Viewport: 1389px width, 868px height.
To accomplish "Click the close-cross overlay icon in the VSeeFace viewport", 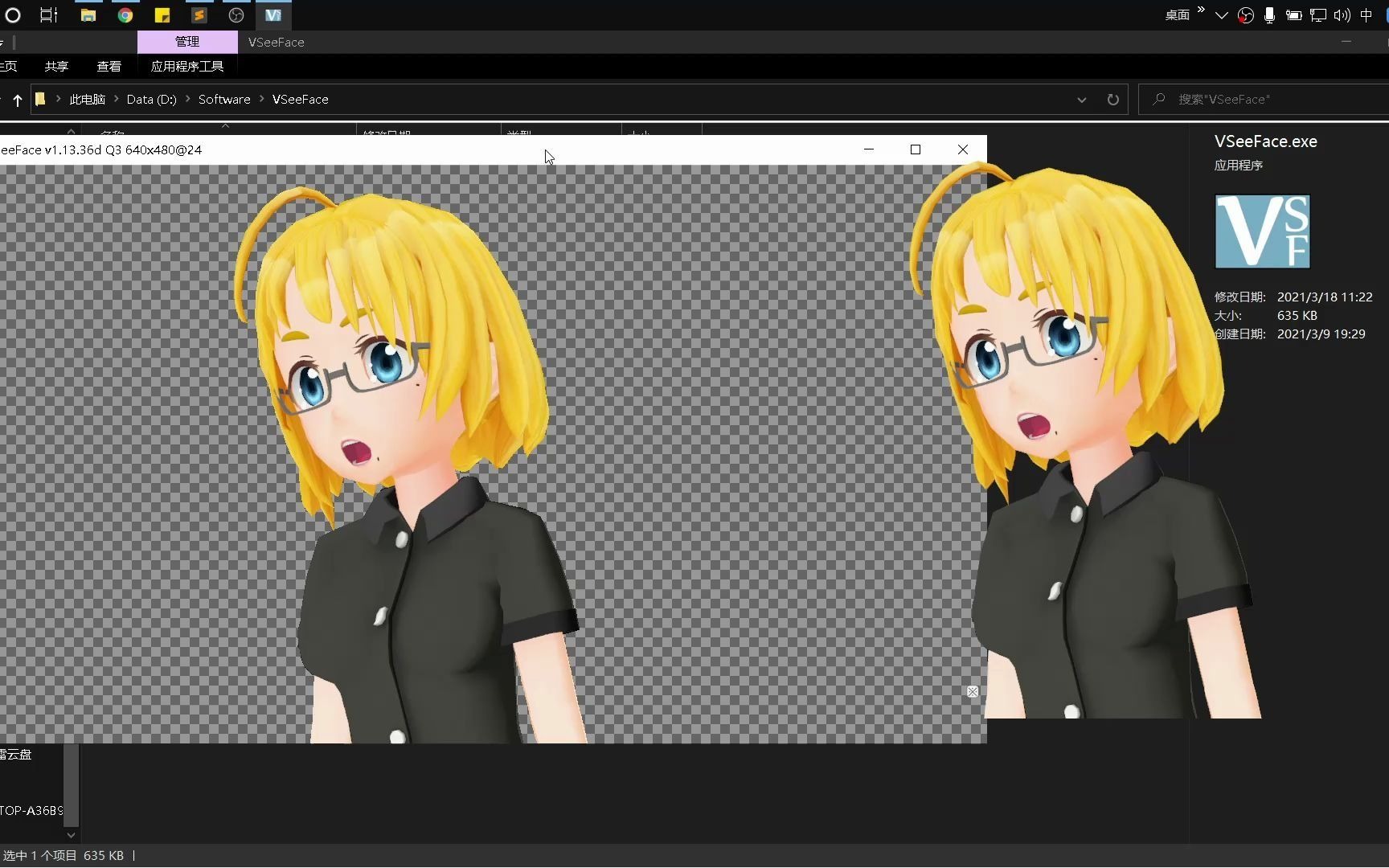I will (973, 691).
